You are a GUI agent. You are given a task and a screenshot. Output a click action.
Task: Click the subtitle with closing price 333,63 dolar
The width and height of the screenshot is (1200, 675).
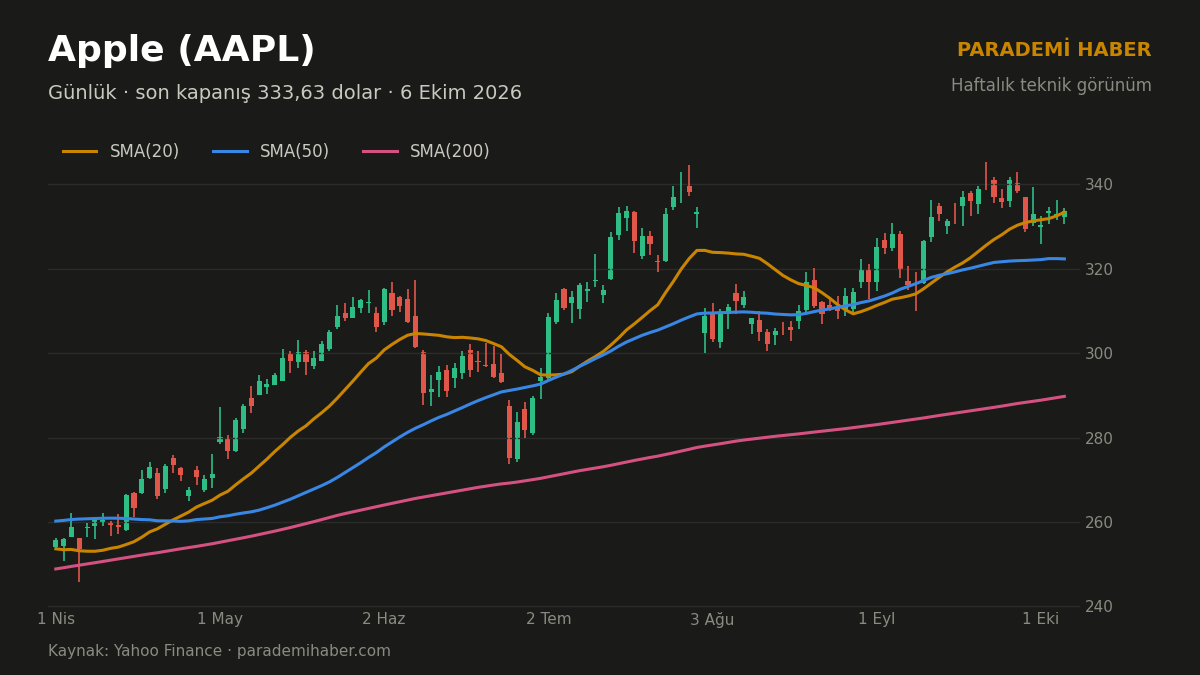point(285,93)
